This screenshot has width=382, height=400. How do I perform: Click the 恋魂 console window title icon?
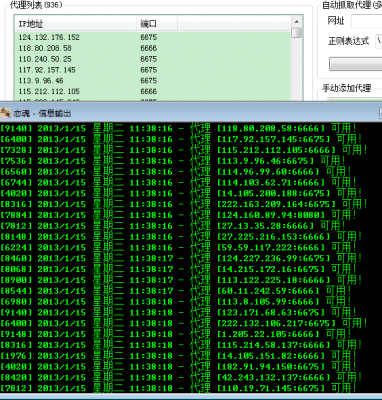[x=5, y=113]
